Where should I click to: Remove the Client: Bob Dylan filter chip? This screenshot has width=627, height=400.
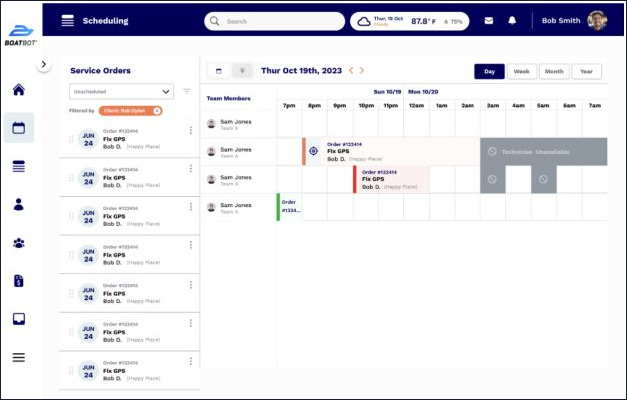[x=157, y=111]
